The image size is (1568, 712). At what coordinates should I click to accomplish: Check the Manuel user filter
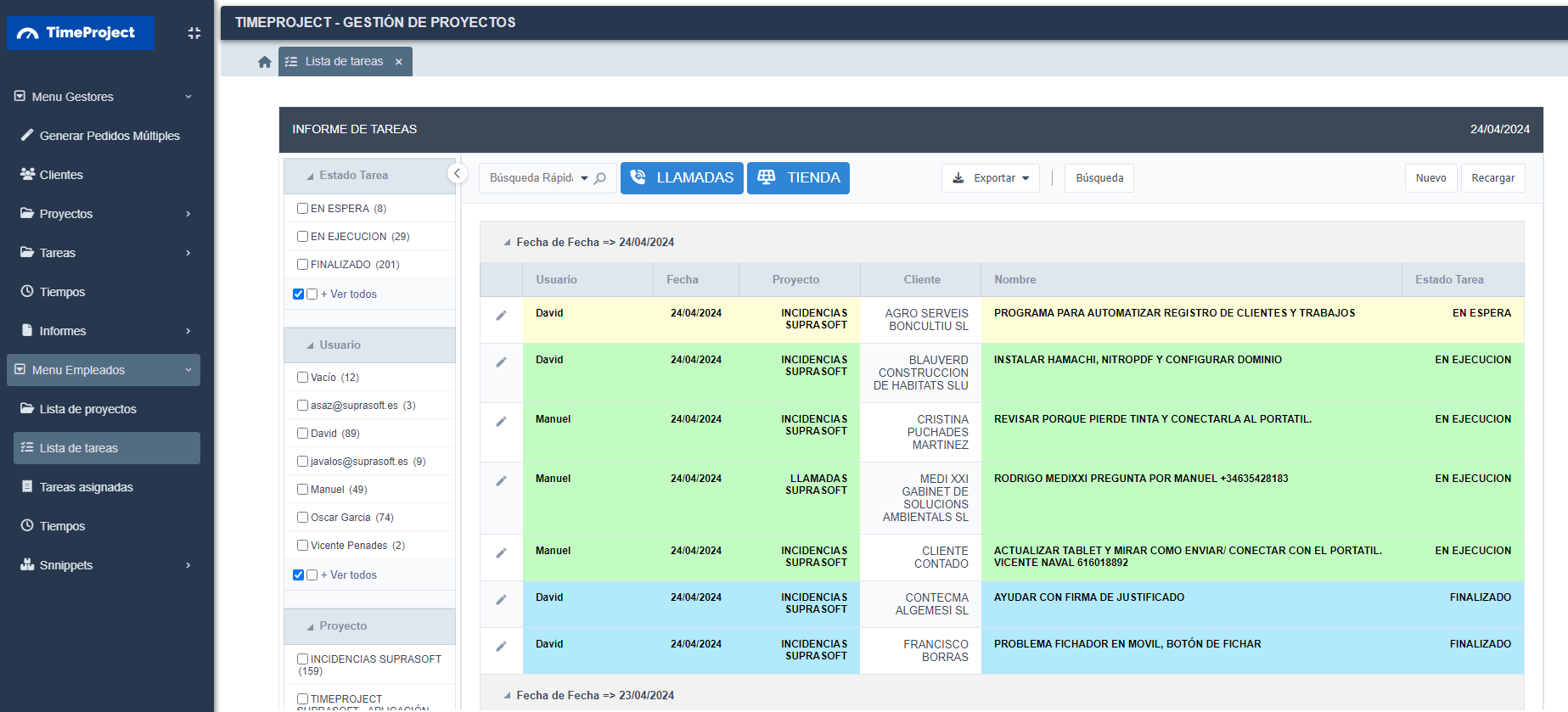pos(302,490)
